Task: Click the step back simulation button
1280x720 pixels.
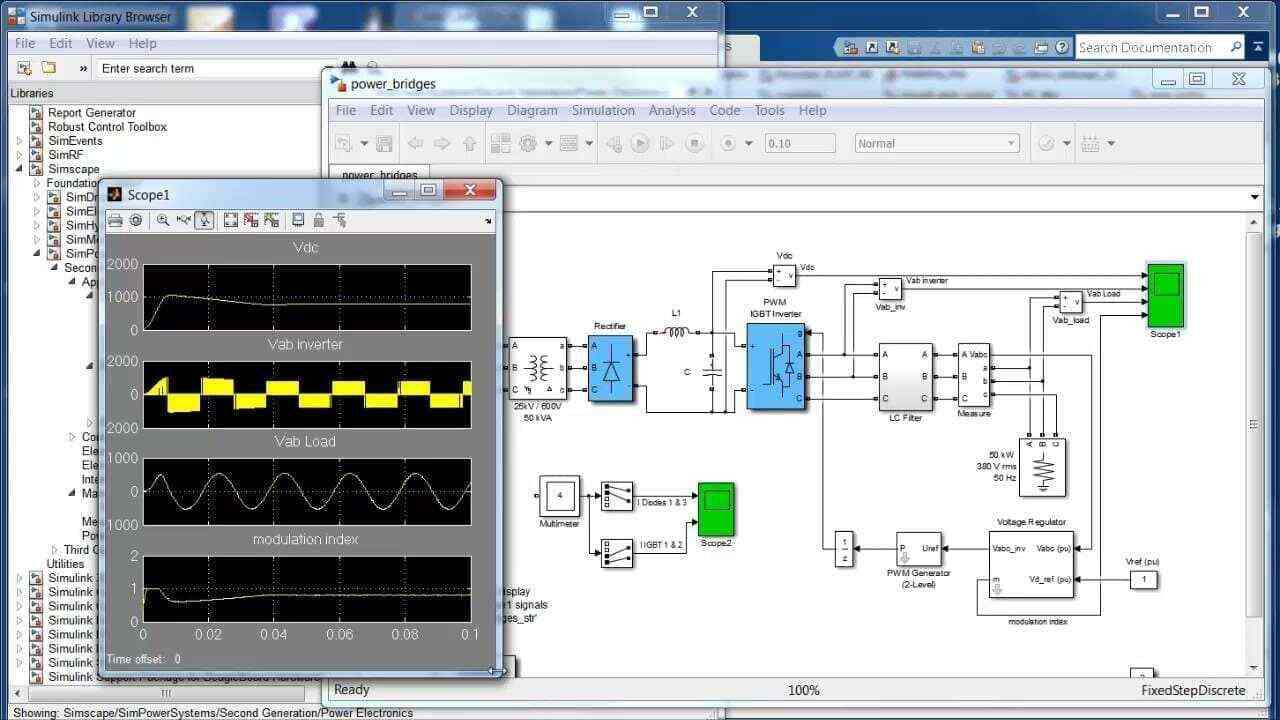Action: (x=614, y=144)
